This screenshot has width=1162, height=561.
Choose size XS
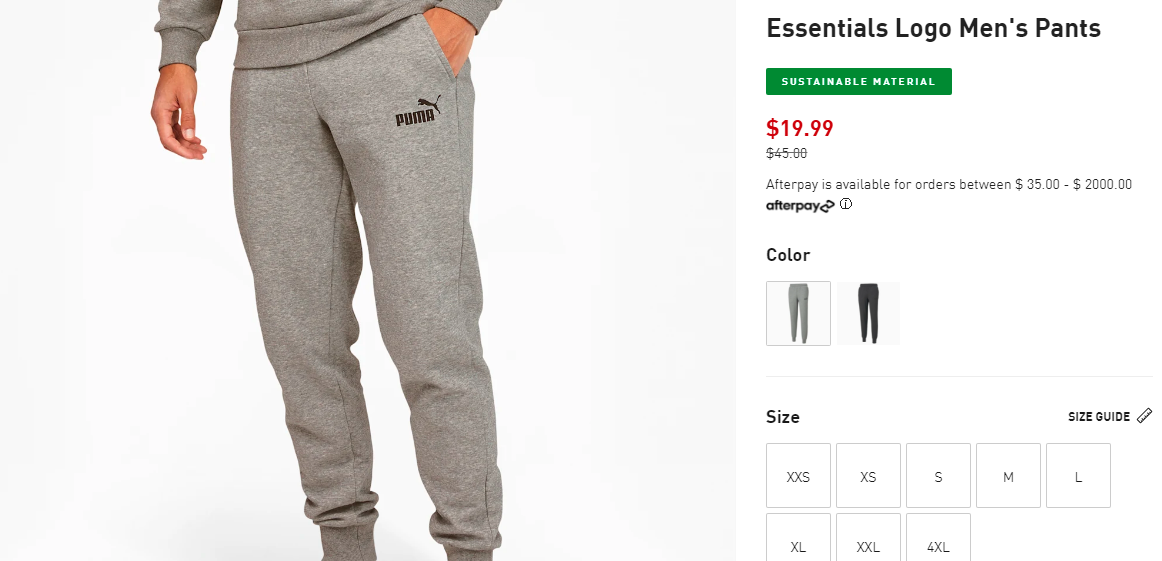(x=869, y=476)
